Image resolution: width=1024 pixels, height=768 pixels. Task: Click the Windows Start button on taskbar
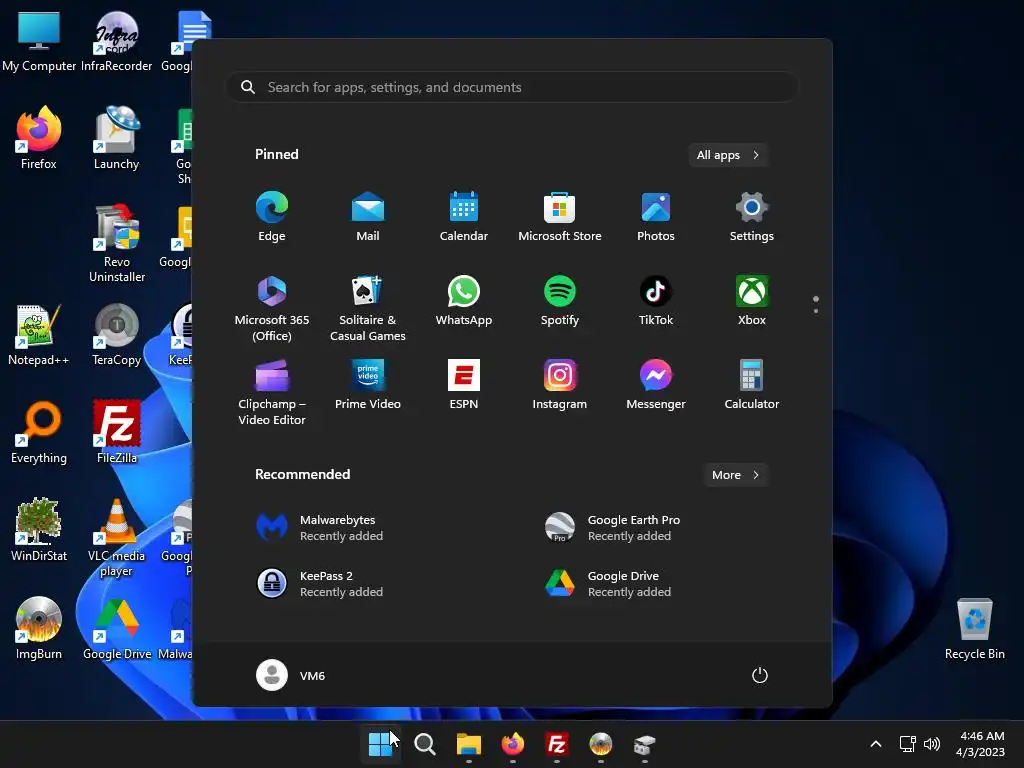[x=380, y=744]
